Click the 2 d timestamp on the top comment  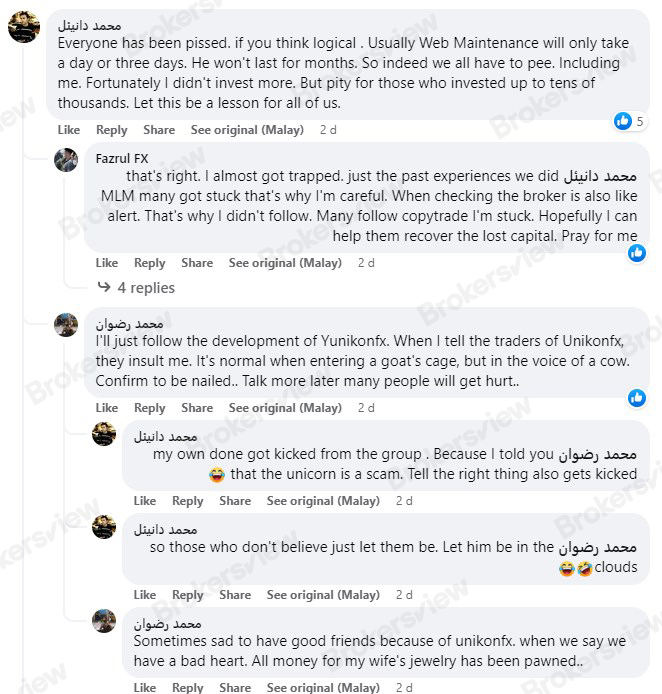click(328, 130)
